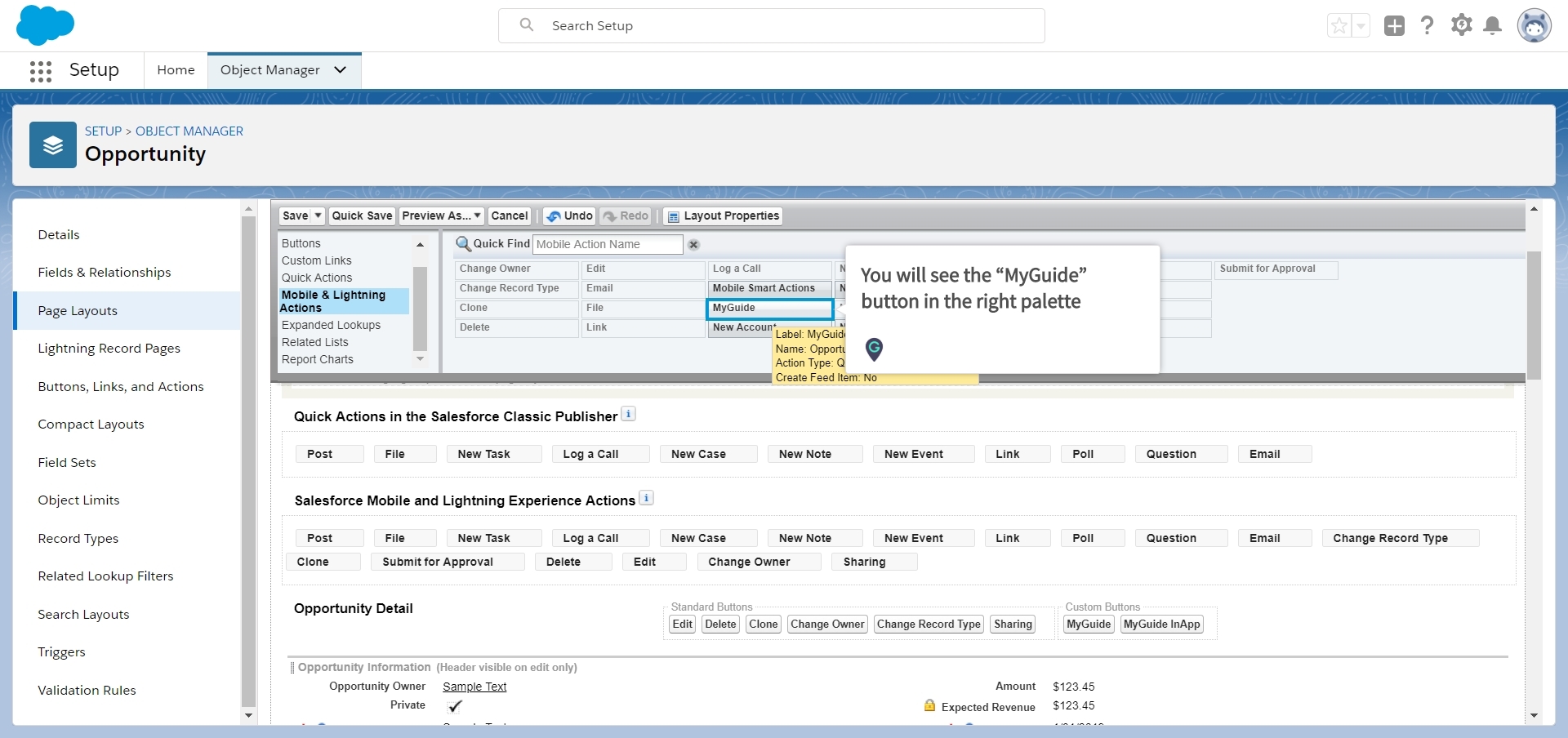1568x738 pixels.
Task: Select Report Charts in the palette list
Action: point(318,359)
